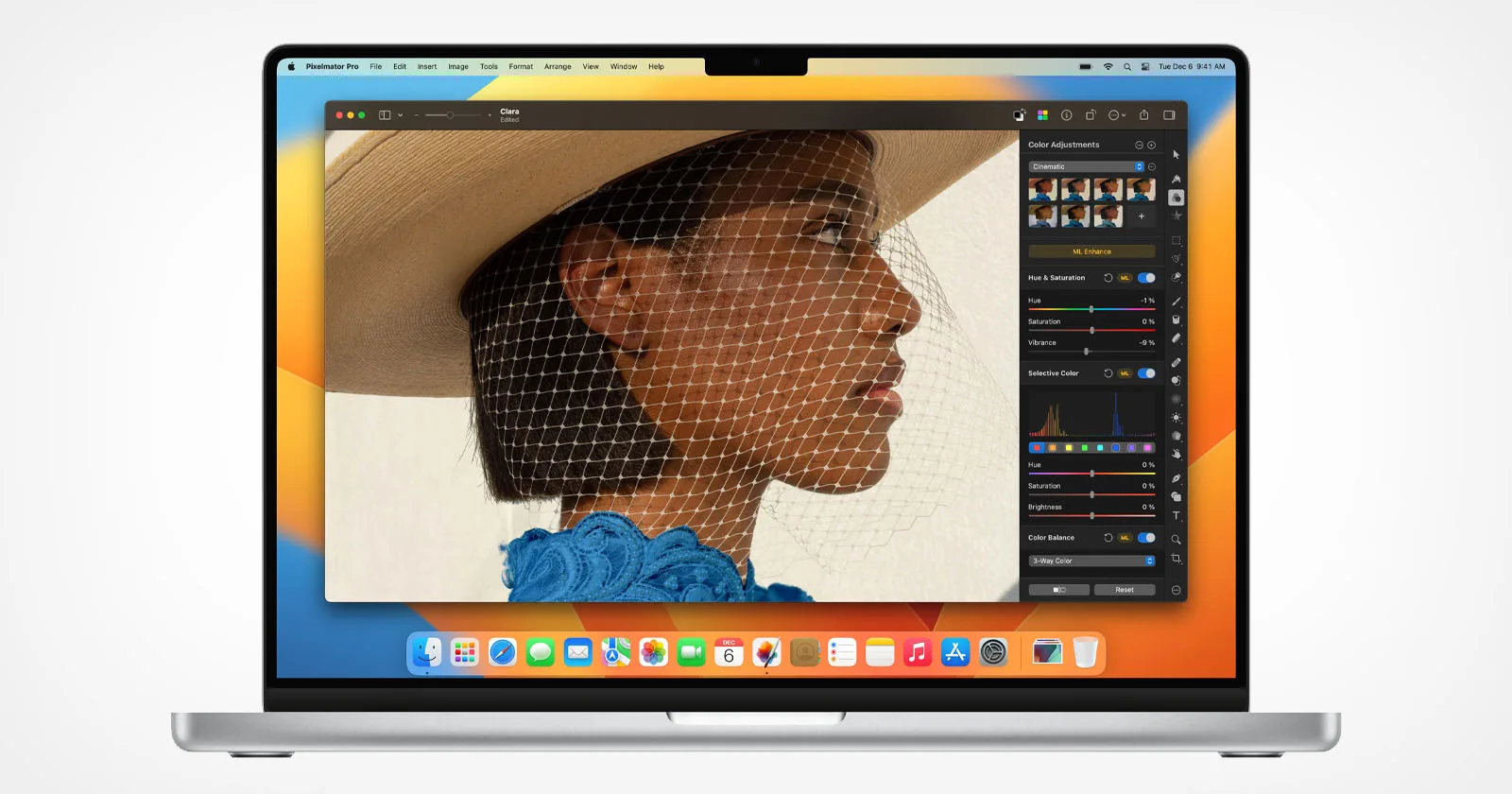Select the Arrange arrow tool

point(1176,154)
